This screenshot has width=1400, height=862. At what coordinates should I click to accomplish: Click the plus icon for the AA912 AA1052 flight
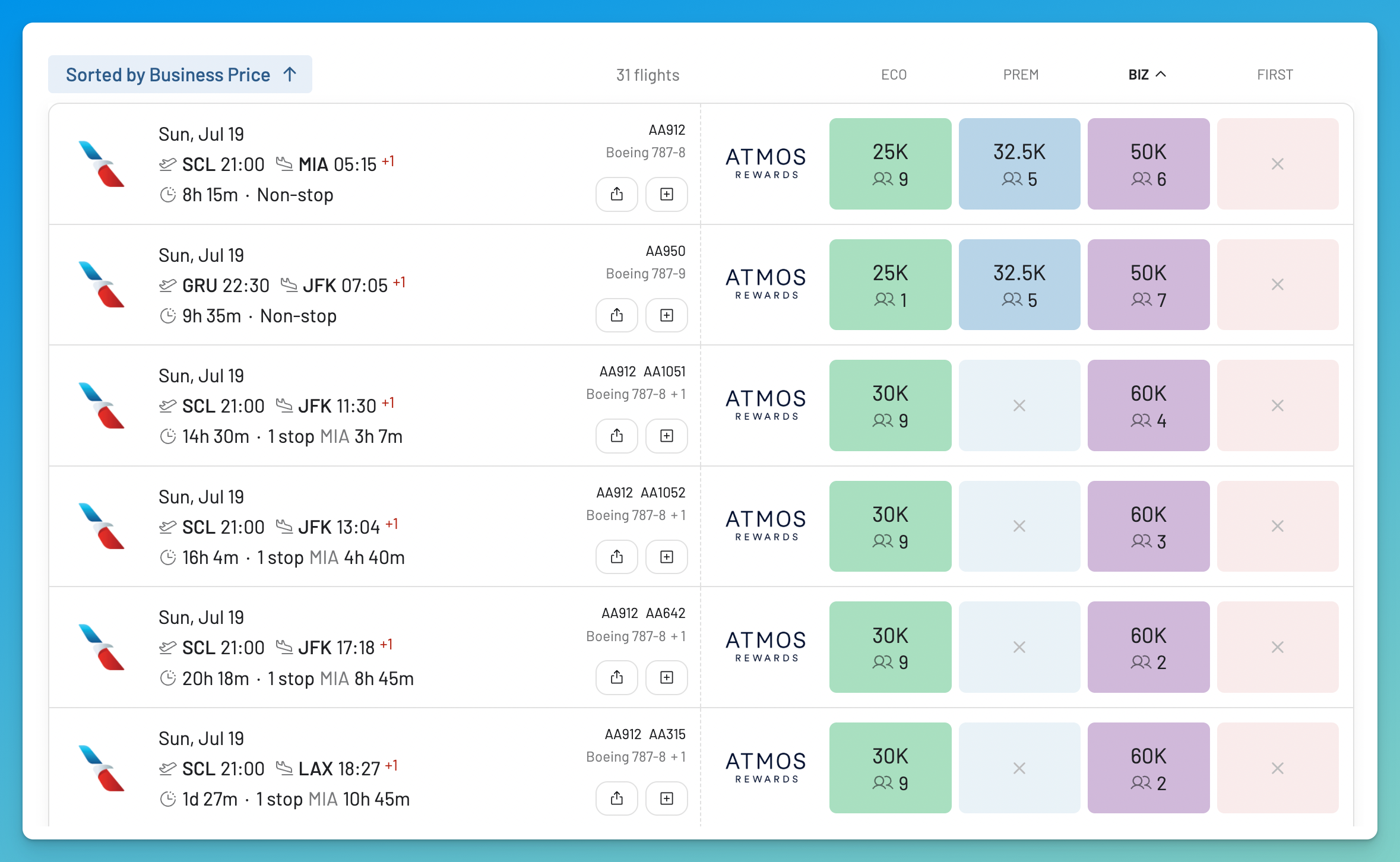(667, 557)
